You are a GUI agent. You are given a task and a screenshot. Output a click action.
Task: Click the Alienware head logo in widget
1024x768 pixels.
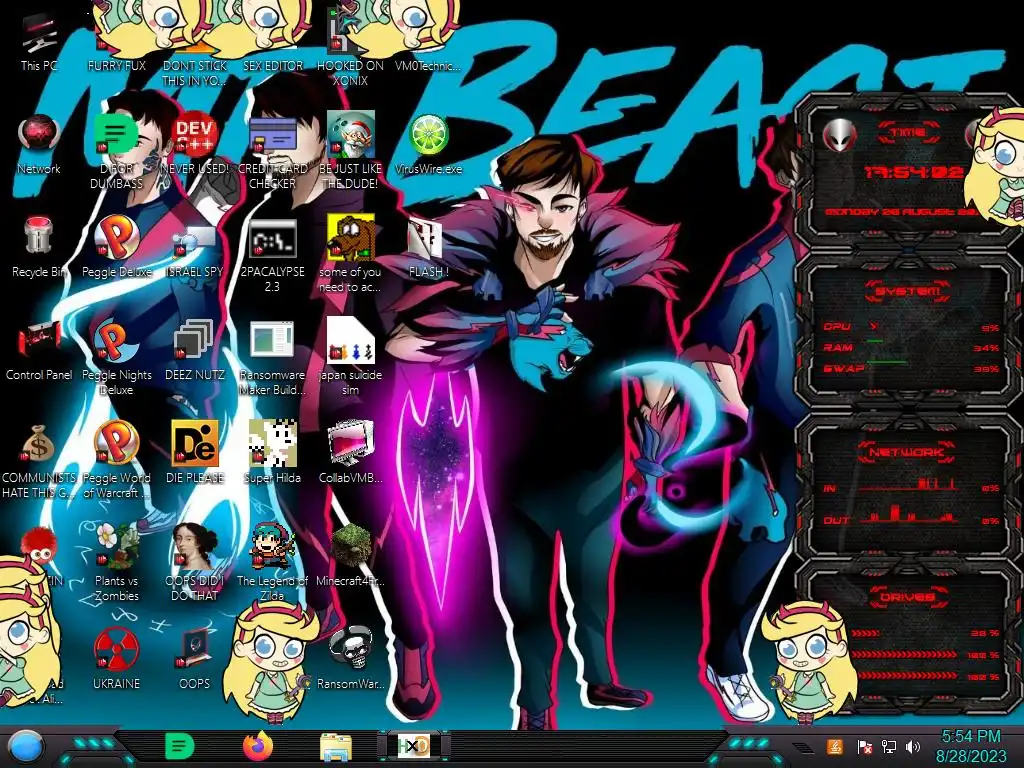(840, 135)
